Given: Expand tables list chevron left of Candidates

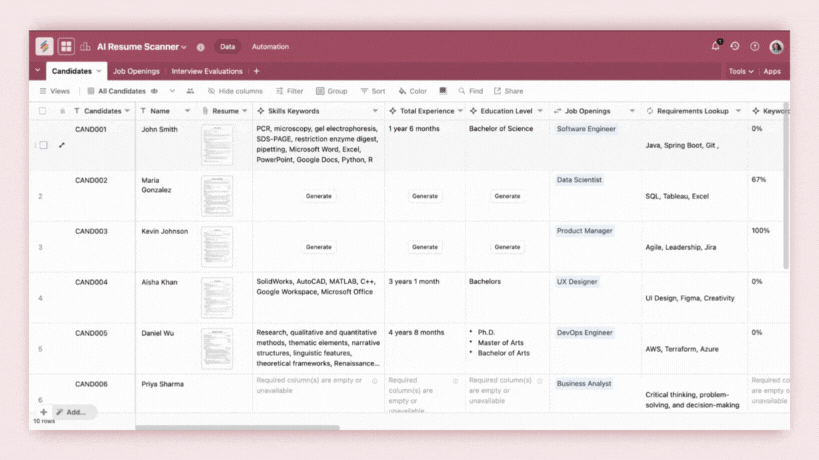Looking at the screenshot, I should [x=38, y=70].
